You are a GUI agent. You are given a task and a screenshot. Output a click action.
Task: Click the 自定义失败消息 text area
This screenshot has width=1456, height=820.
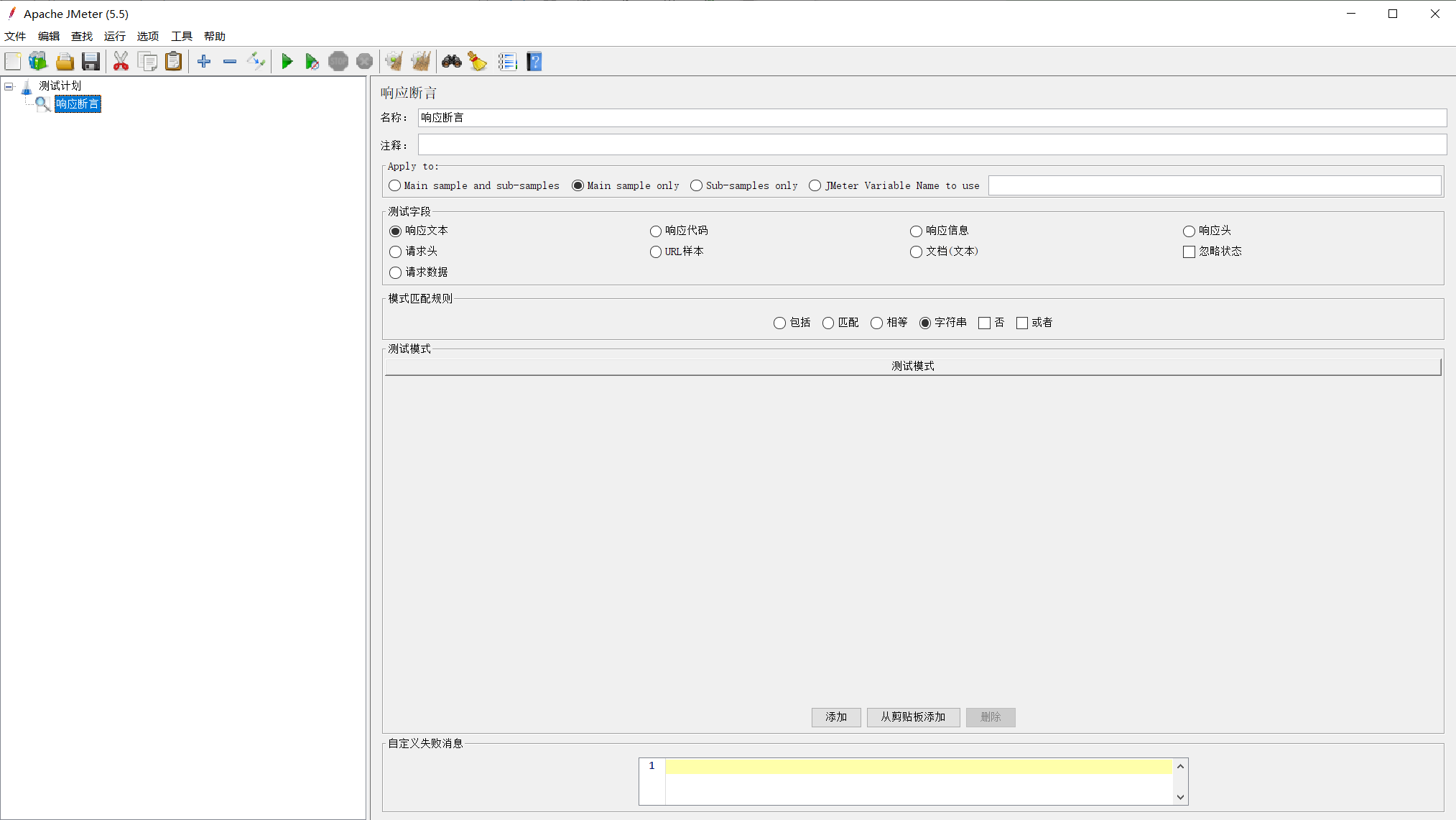919,781
